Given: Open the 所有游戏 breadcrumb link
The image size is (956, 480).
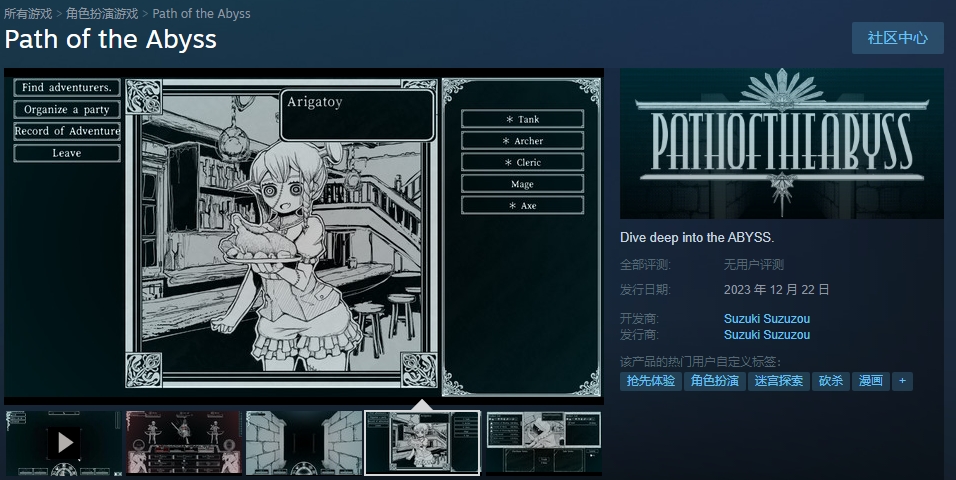Looking at the screenshot, I should [x=28, y=13].
